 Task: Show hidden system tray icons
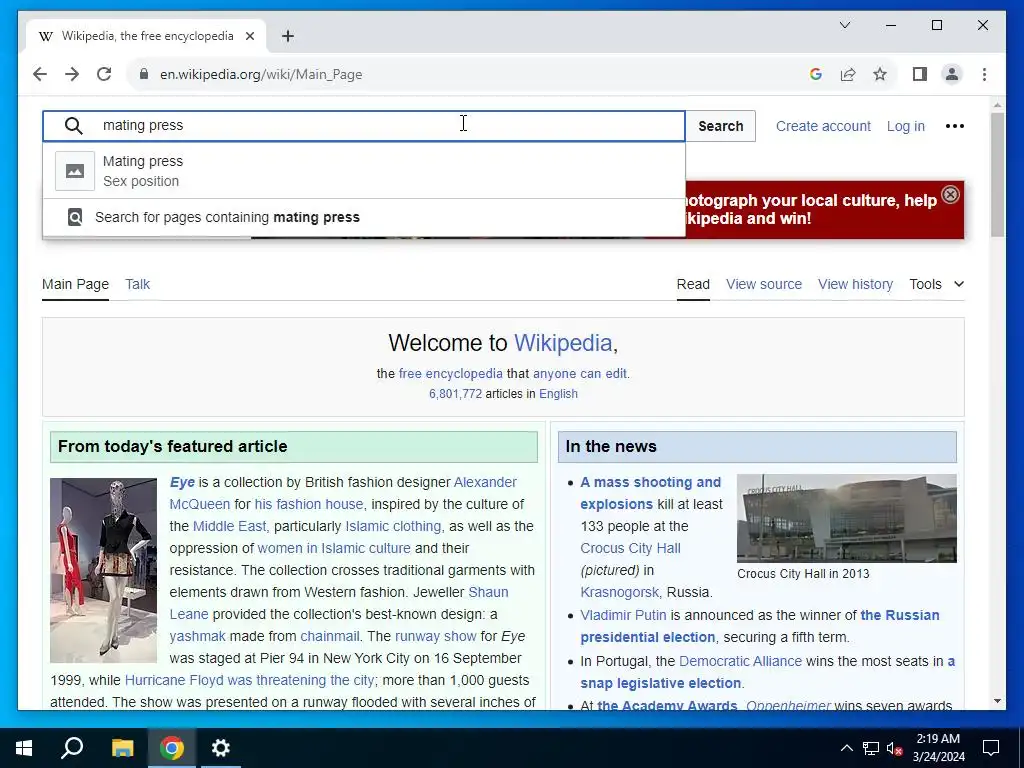tap(846, 748)
